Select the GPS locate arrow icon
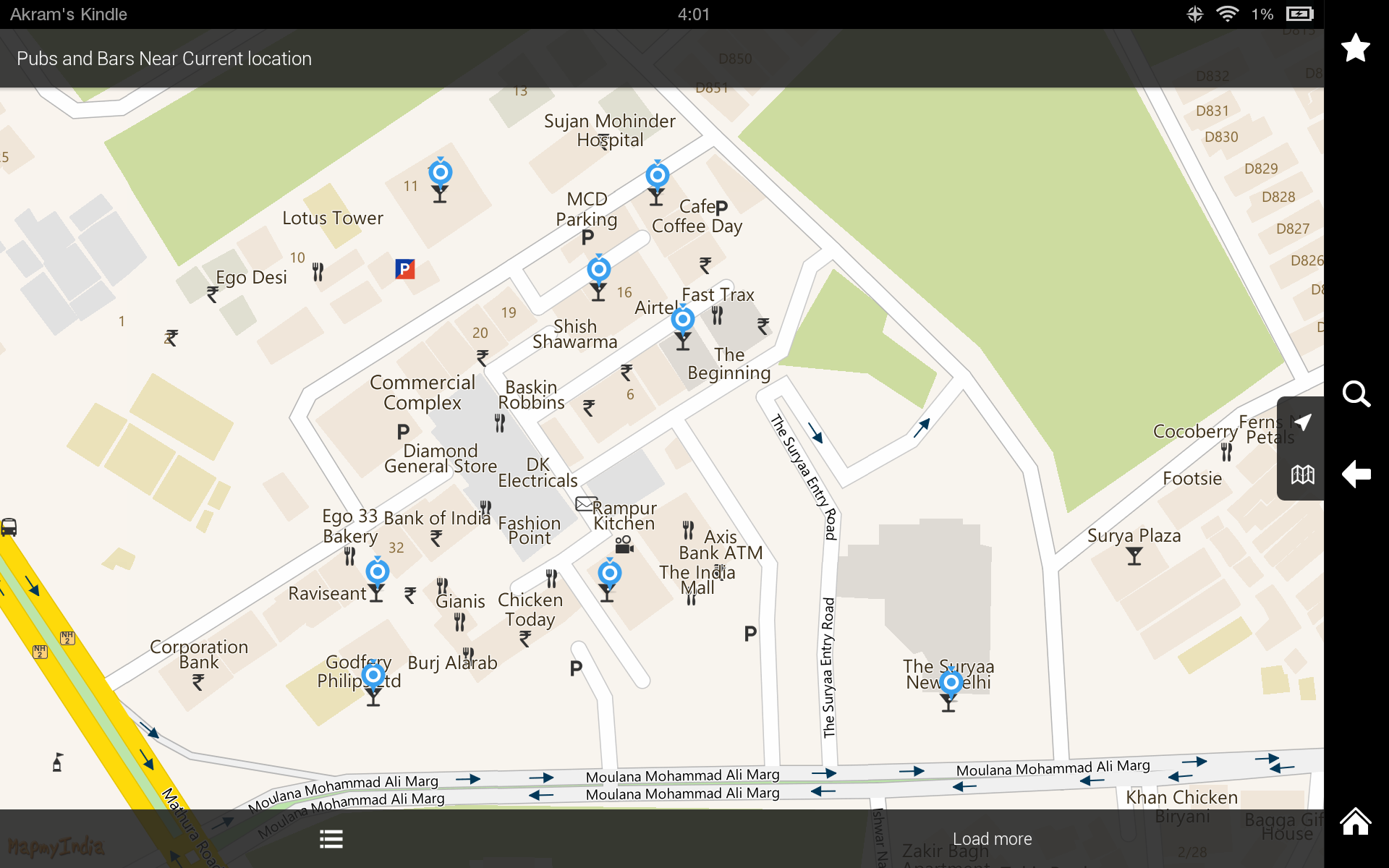The height and width of the screenshot is (868, 1389). tap(1302, 422)
